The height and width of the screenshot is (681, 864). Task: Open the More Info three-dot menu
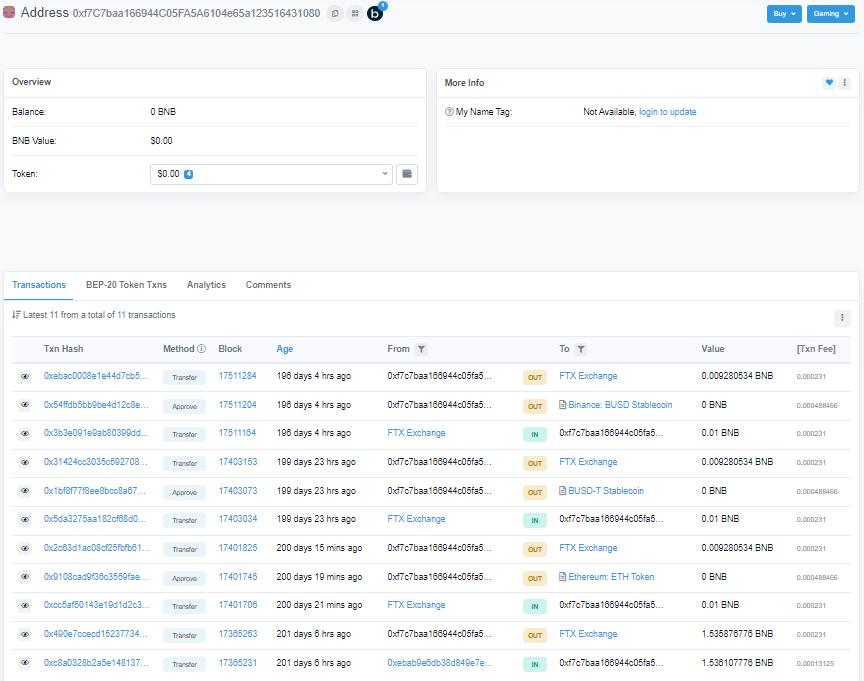point(845,83)
